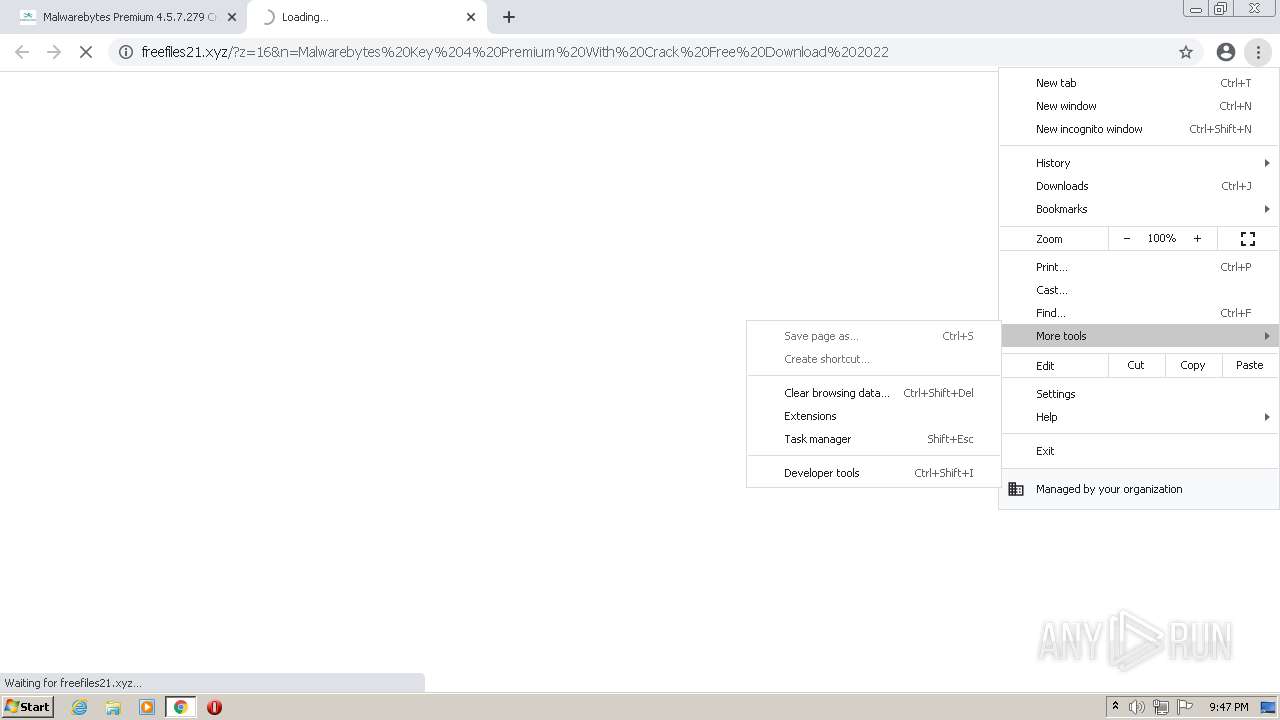1280x720 pixels.
Task: Expand the Help submenu
Action: click(x=1139, y=417)
